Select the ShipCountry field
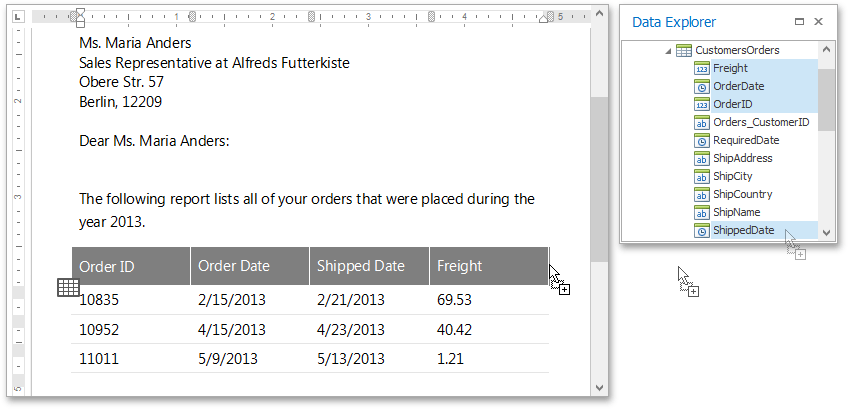This screenshot has width=848, height=409. pyautogui.click(x=742, y=194)
